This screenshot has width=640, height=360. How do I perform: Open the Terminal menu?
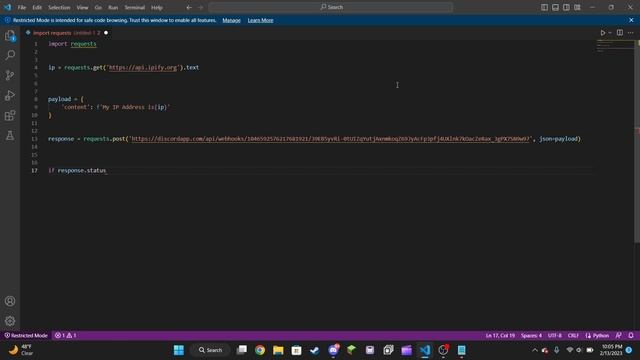pos(135,7)
